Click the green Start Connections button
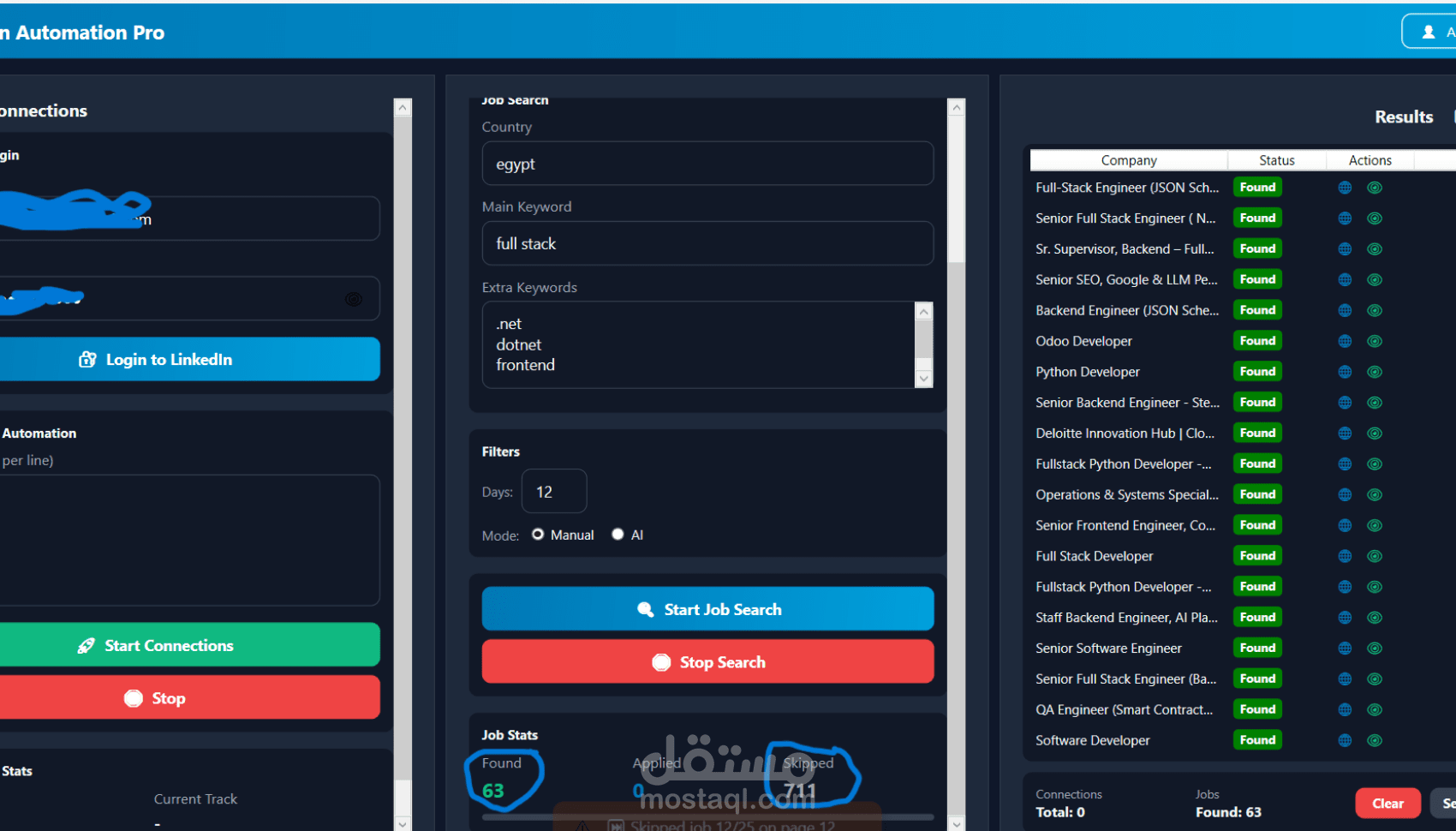 [x=189, y=645]
